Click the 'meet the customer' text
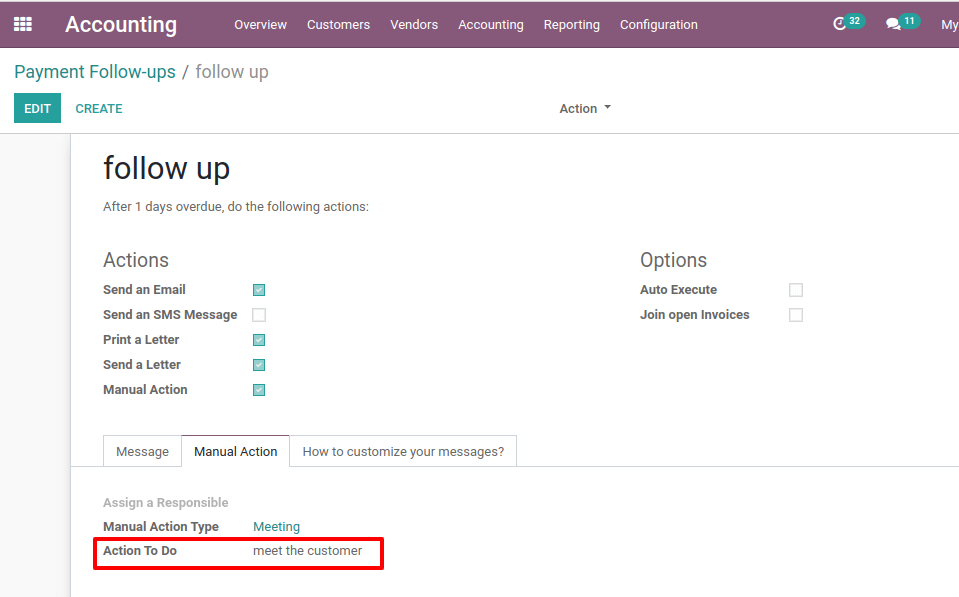The height and width of the screenshot is (597, 959). (308, 551)
